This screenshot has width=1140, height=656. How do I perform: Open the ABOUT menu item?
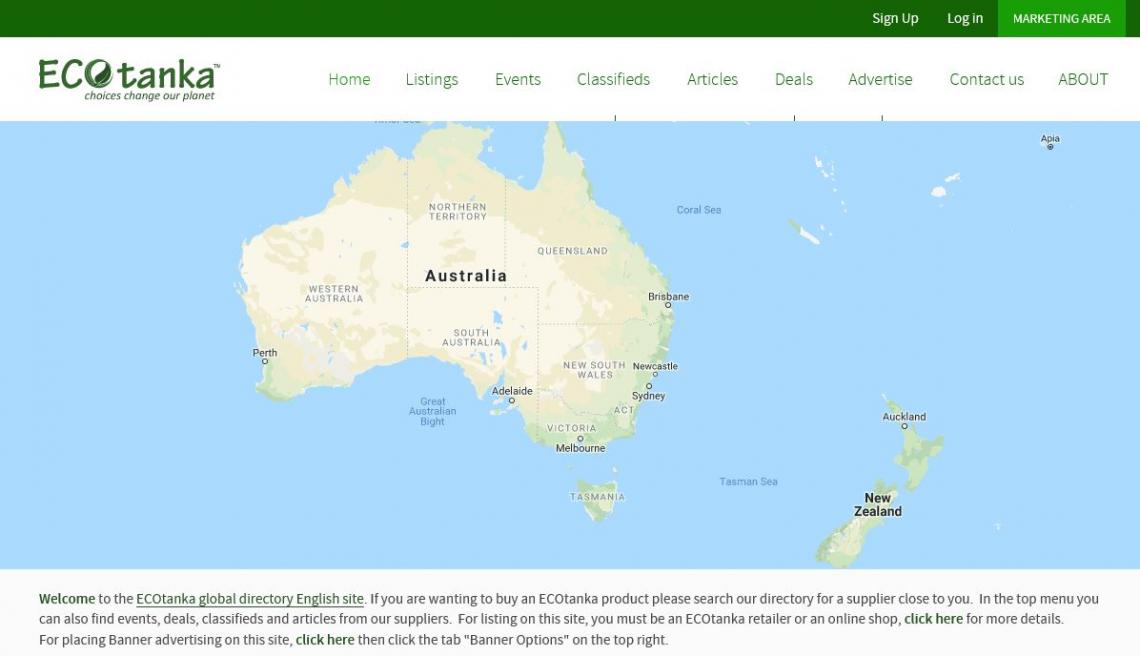pyautogui.click(x=1083, y=79)
